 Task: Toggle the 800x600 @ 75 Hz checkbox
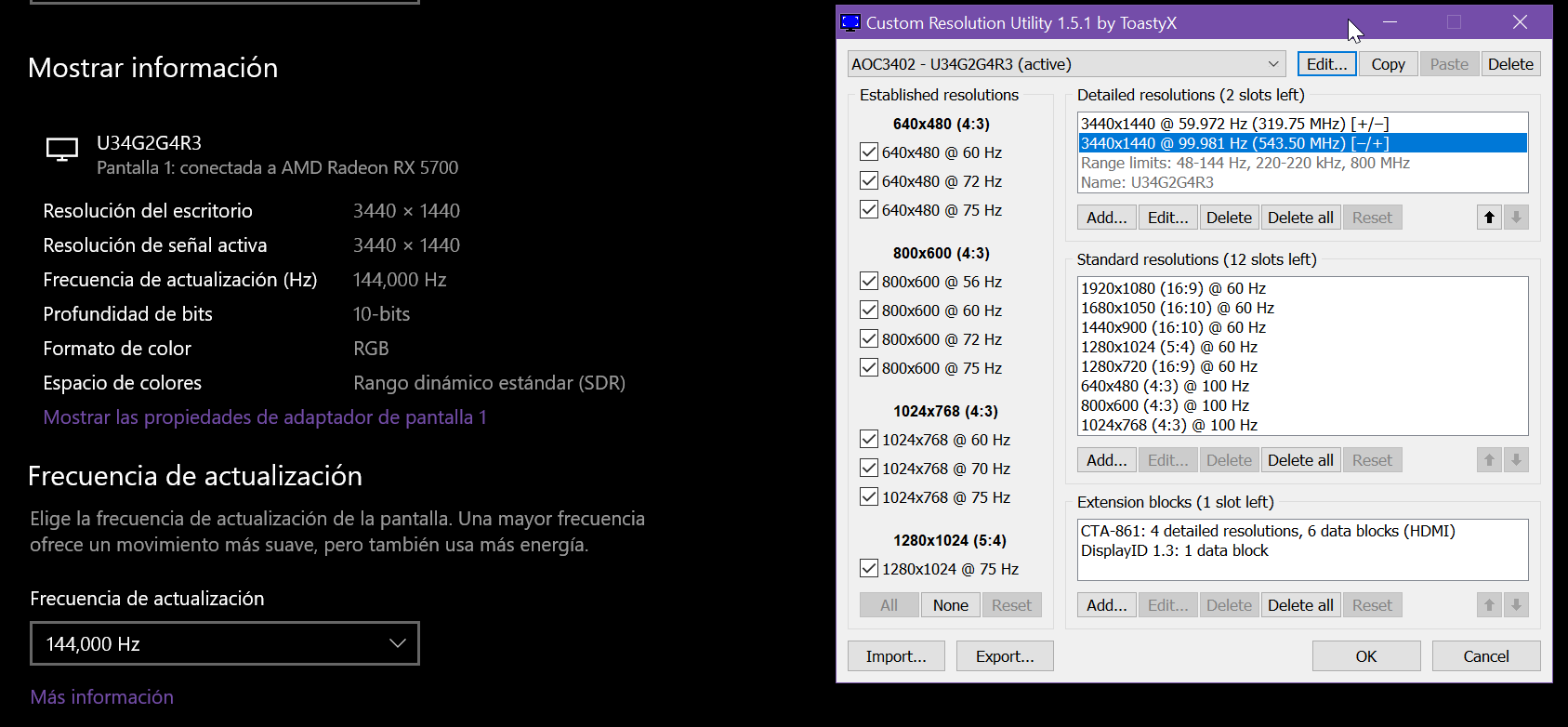tap(869, 368)
